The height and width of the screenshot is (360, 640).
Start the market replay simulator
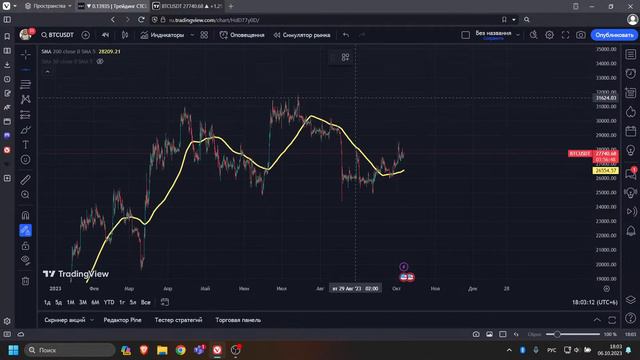302,35
